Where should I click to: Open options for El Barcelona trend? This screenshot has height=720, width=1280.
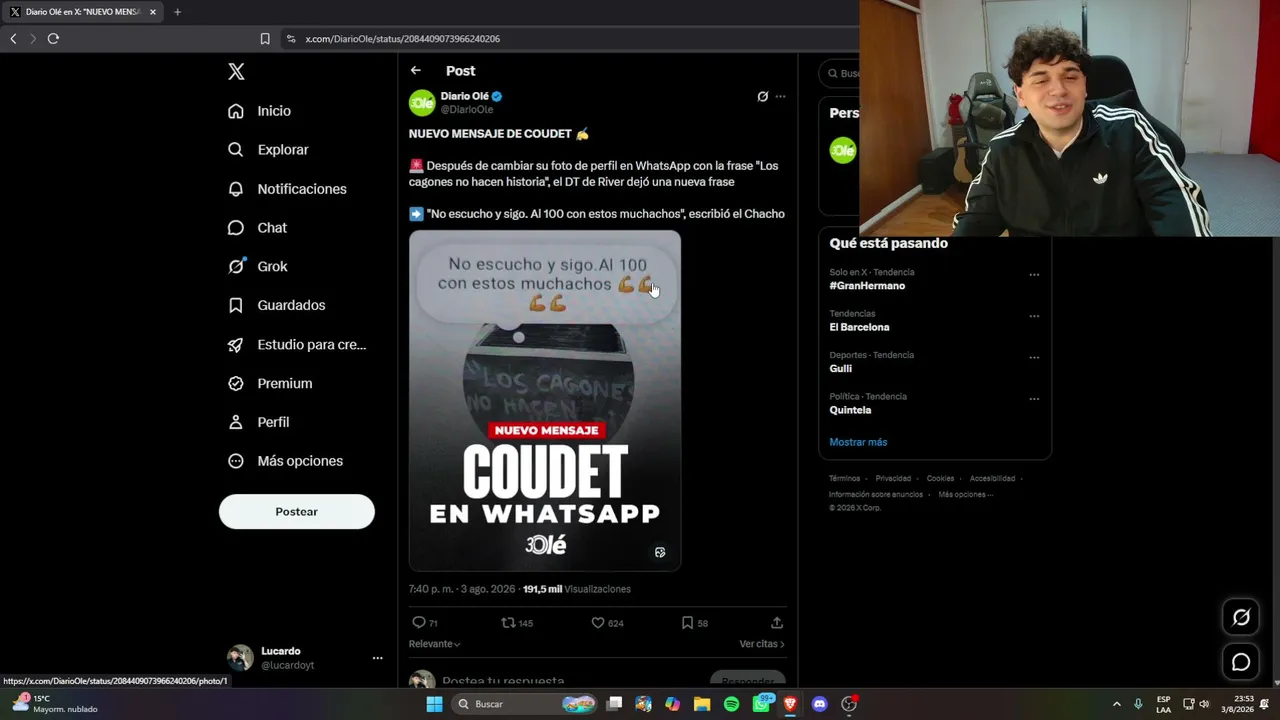1034,316
